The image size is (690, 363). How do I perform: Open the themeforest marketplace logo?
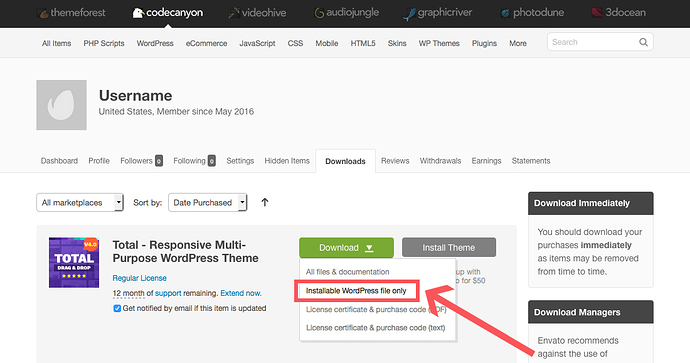pyautogui.click(x=72, y=13)
